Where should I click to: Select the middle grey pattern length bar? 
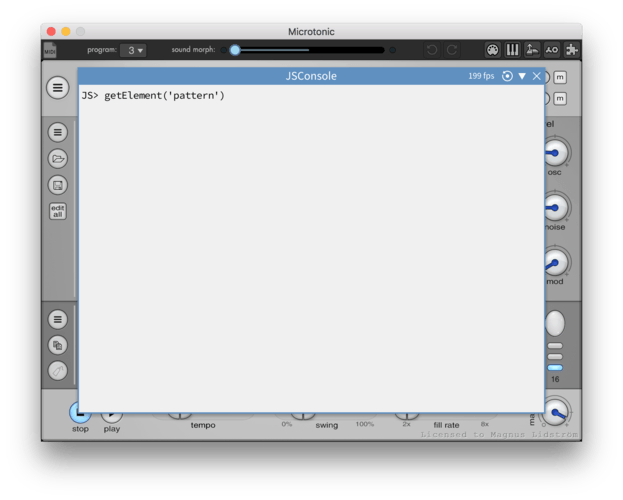pyautogui.click(x=555, y=357)
